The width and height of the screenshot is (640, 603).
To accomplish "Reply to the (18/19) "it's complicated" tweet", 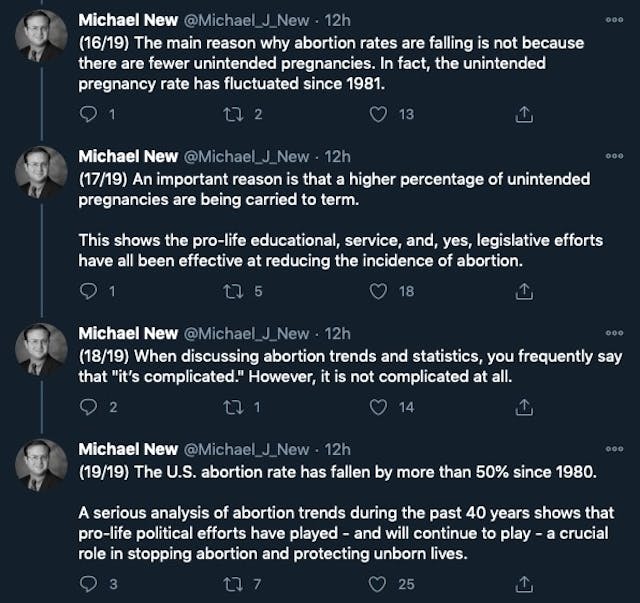I will click(x=87, y=407).
